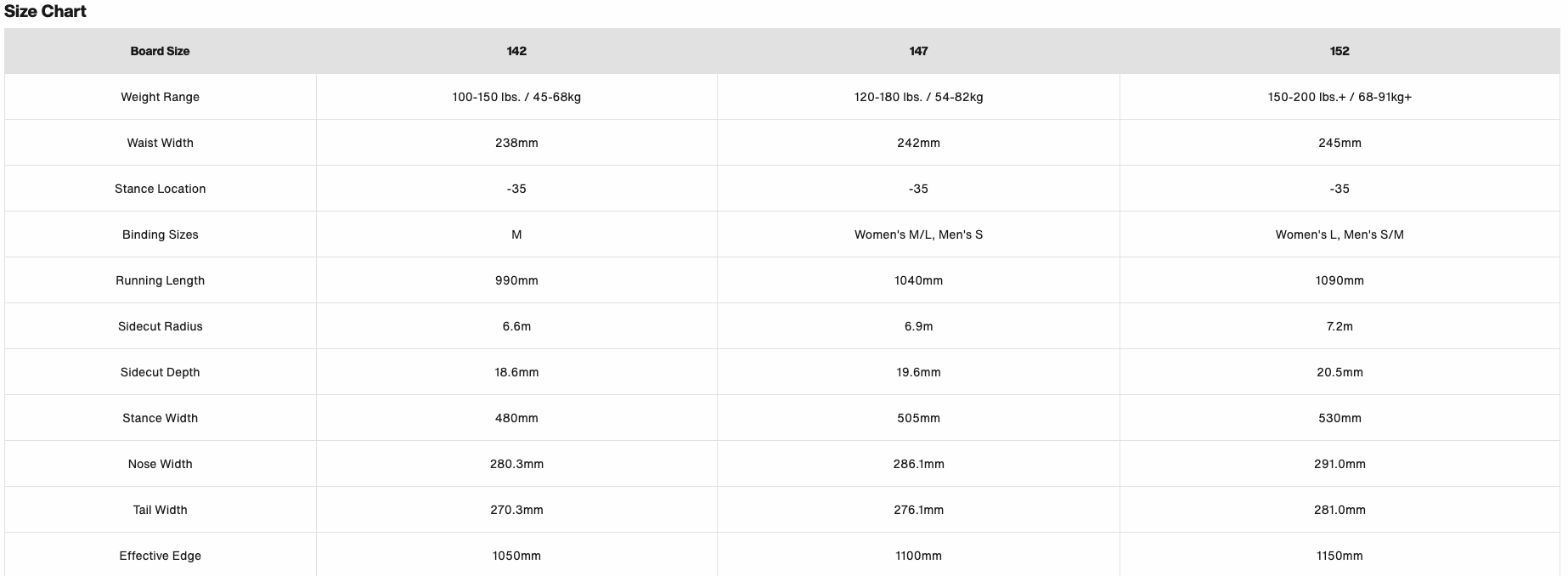
Task: Select the Sidecut Depth row label
Action: [160, 372]
